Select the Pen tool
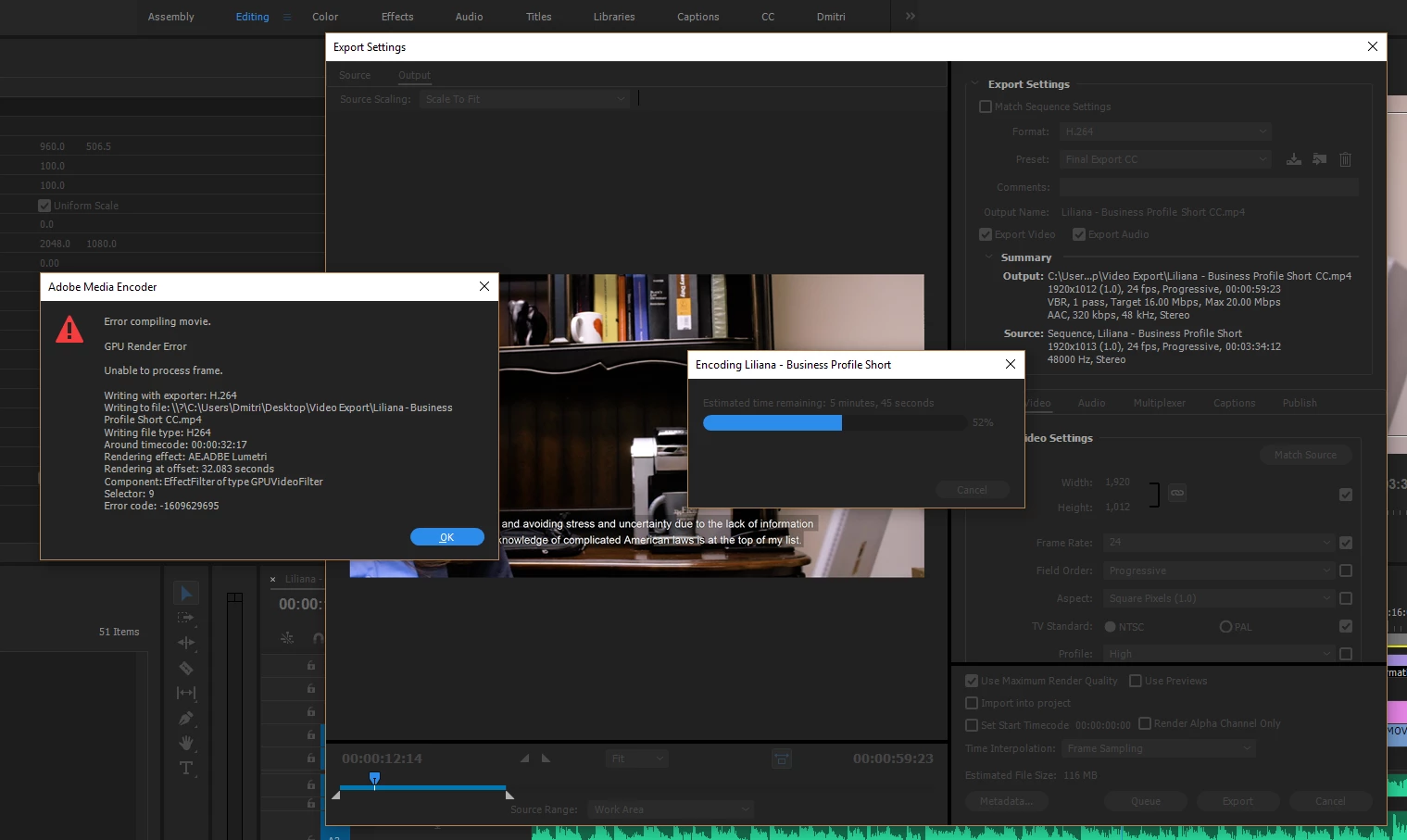The image size is (1407, 840). tap(185, 718)
